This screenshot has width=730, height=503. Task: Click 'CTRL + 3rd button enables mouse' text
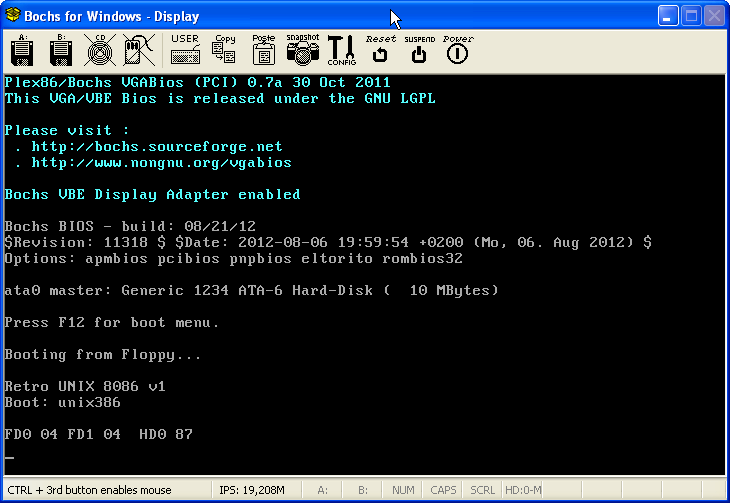[89, 490]
